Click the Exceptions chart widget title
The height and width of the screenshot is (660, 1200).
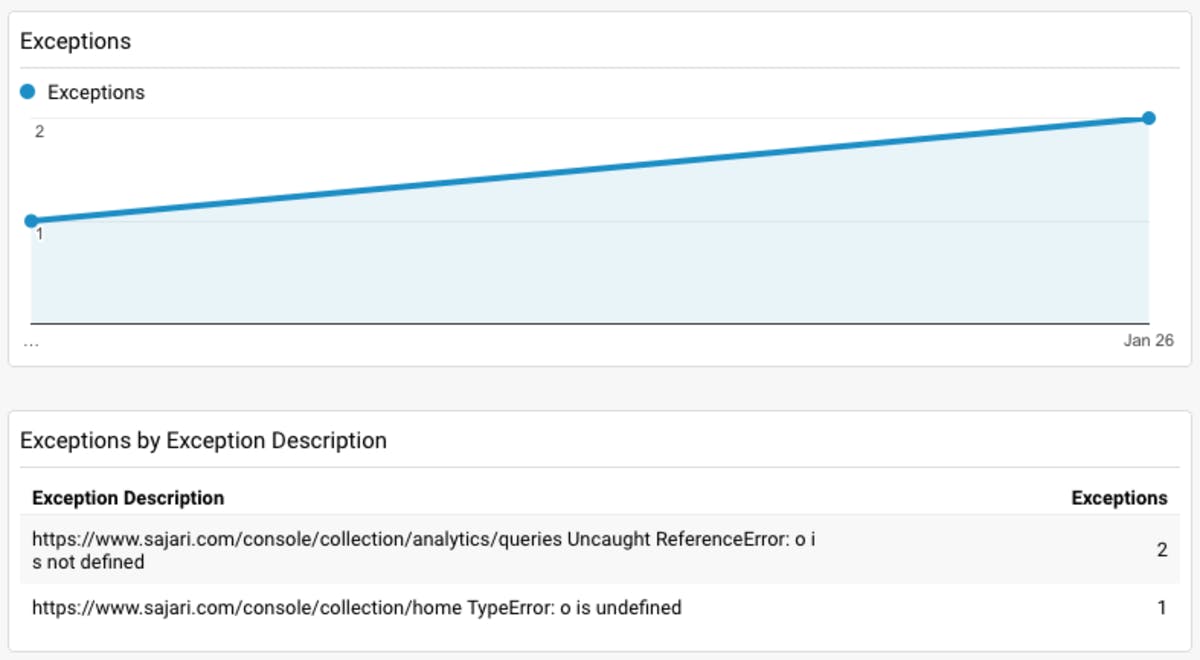[x=76, y=42]
